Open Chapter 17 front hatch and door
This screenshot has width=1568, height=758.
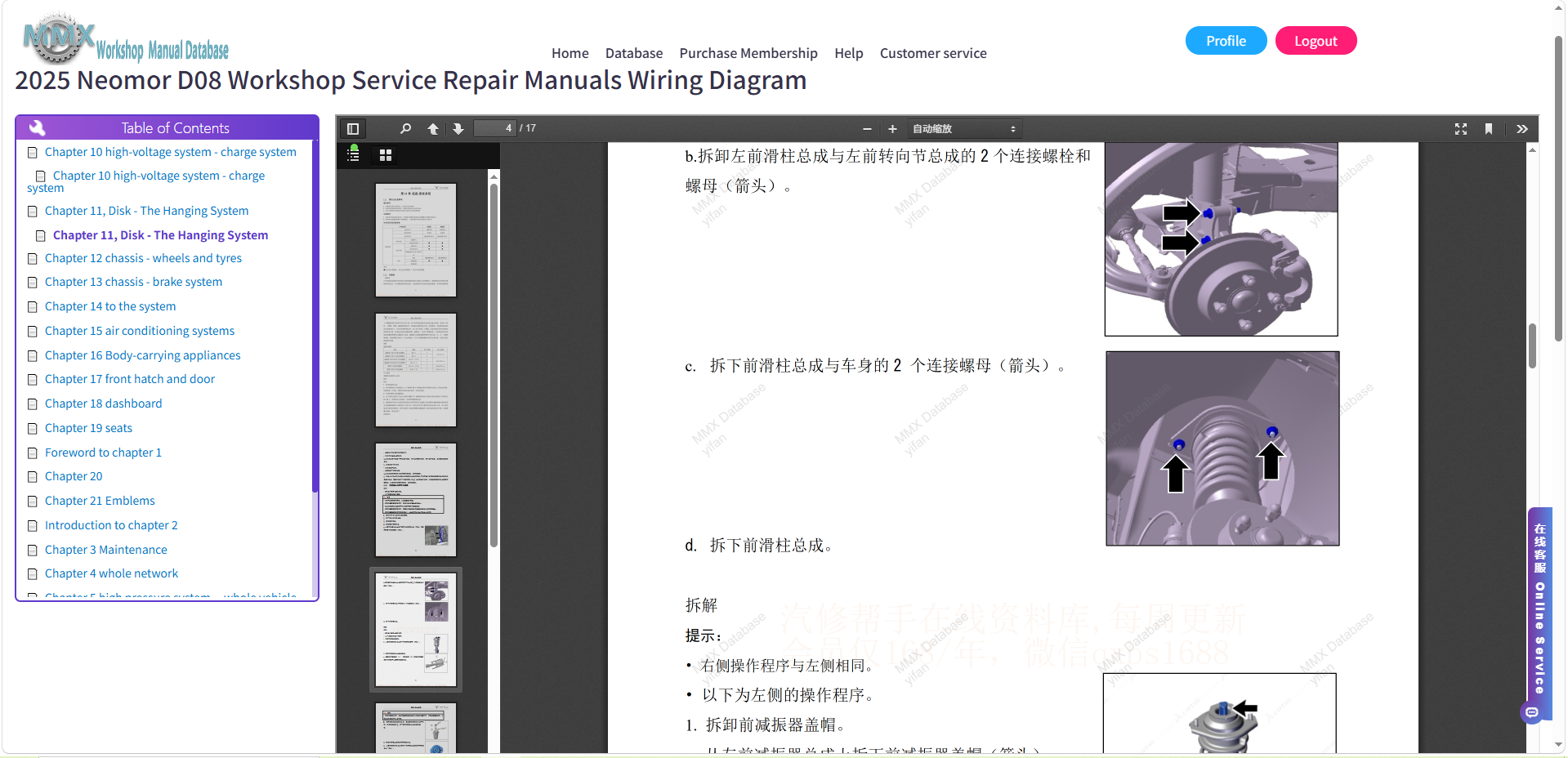[x=130, y=379]
